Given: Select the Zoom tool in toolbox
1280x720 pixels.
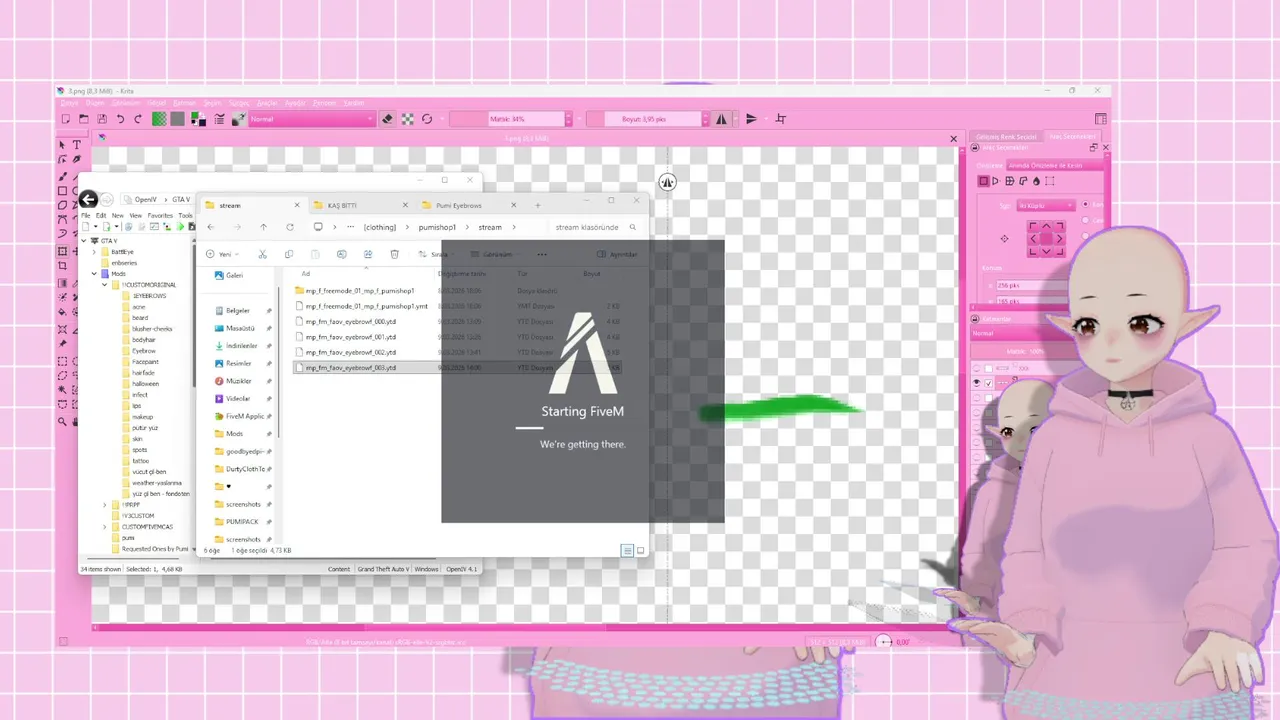Looking at the screenshot, I should tap(63, 422).
